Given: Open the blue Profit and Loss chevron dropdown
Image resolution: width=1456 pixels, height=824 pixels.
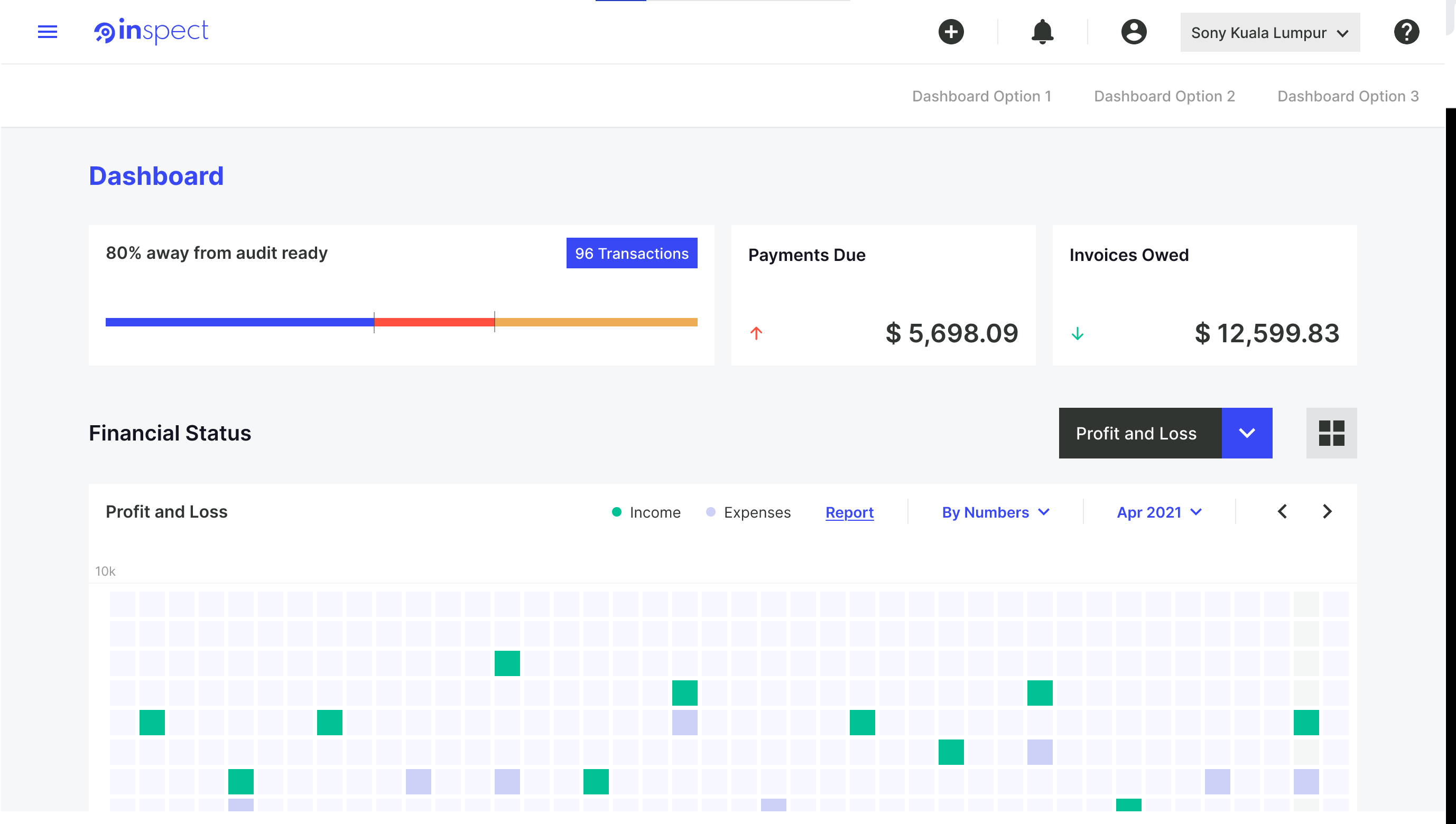Looking at the screenshot, I should pyautogui.click(x=1247, y=433).
